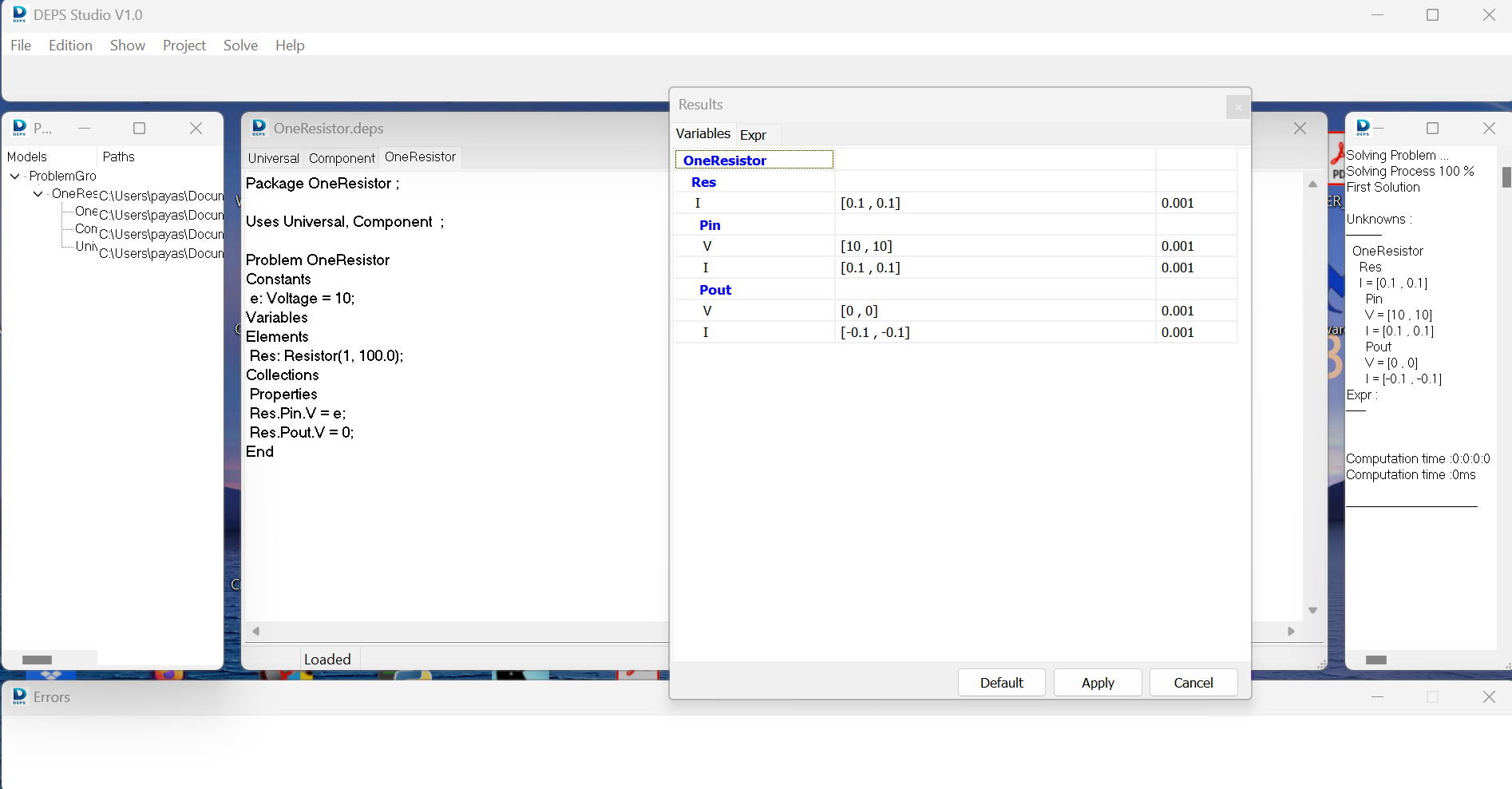Cancel the Results dialog
Image resolution: width=1512 pixels, height=789 pixels.
click(x=1193, y=683)
